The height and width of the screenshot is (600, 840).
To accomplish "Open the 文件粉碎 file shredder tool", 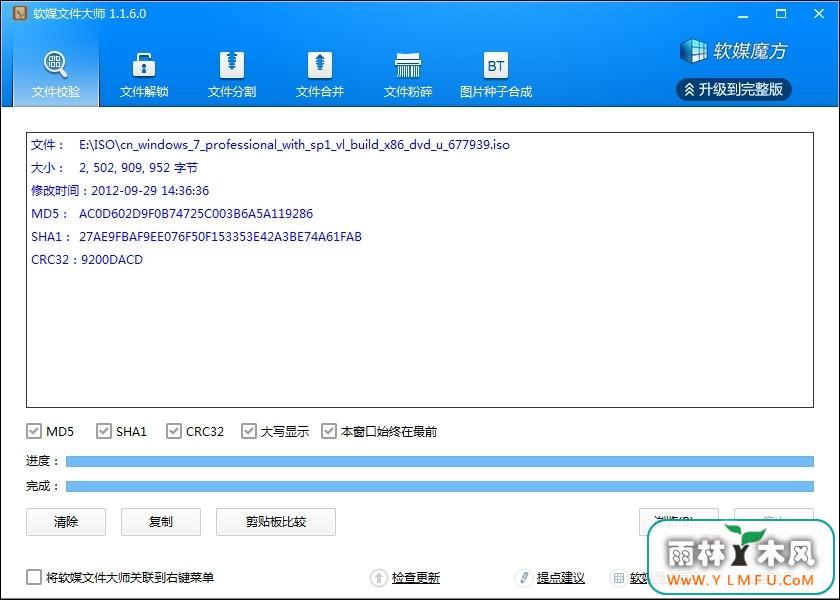I will (x=408, y=74).
